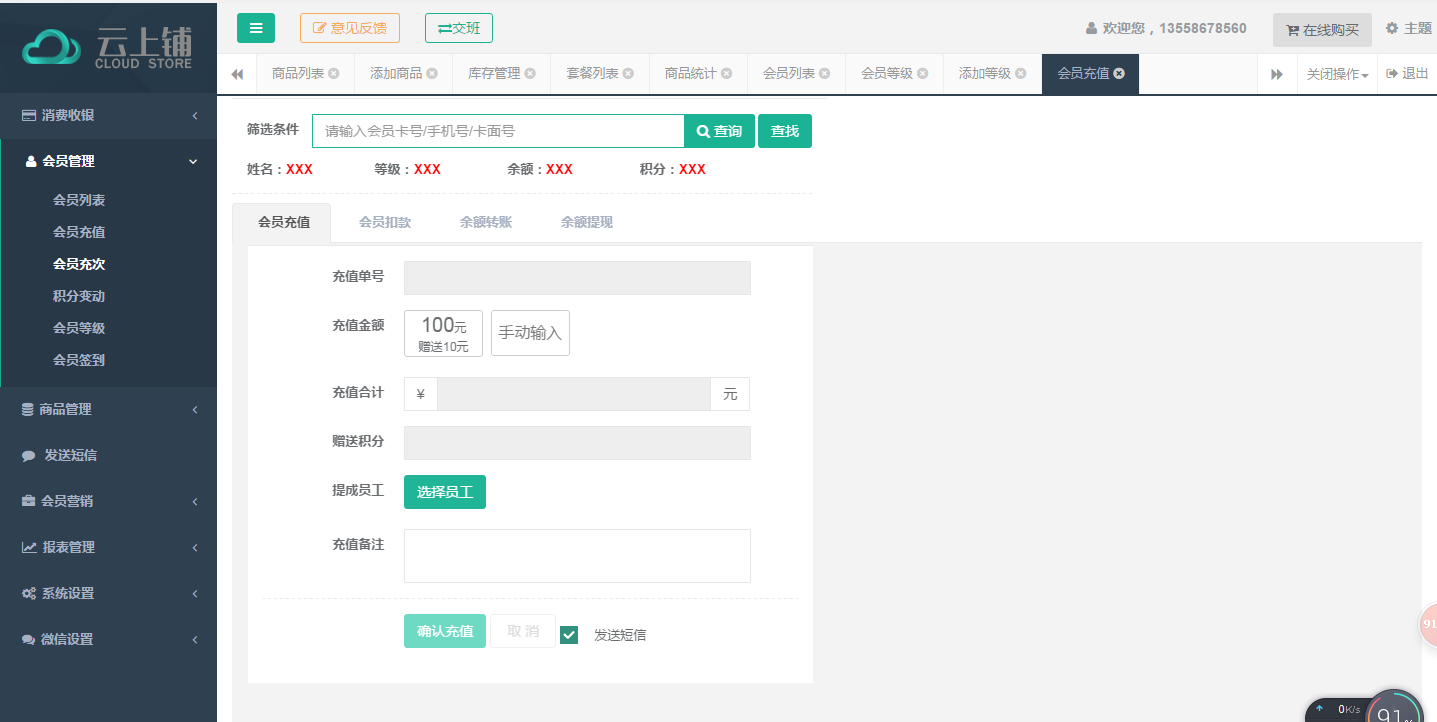Image resolution: width=1437 pixels, height=722 pixels.
Task: Click the 云上铺 Cloud Store logo
Action: 108,47
